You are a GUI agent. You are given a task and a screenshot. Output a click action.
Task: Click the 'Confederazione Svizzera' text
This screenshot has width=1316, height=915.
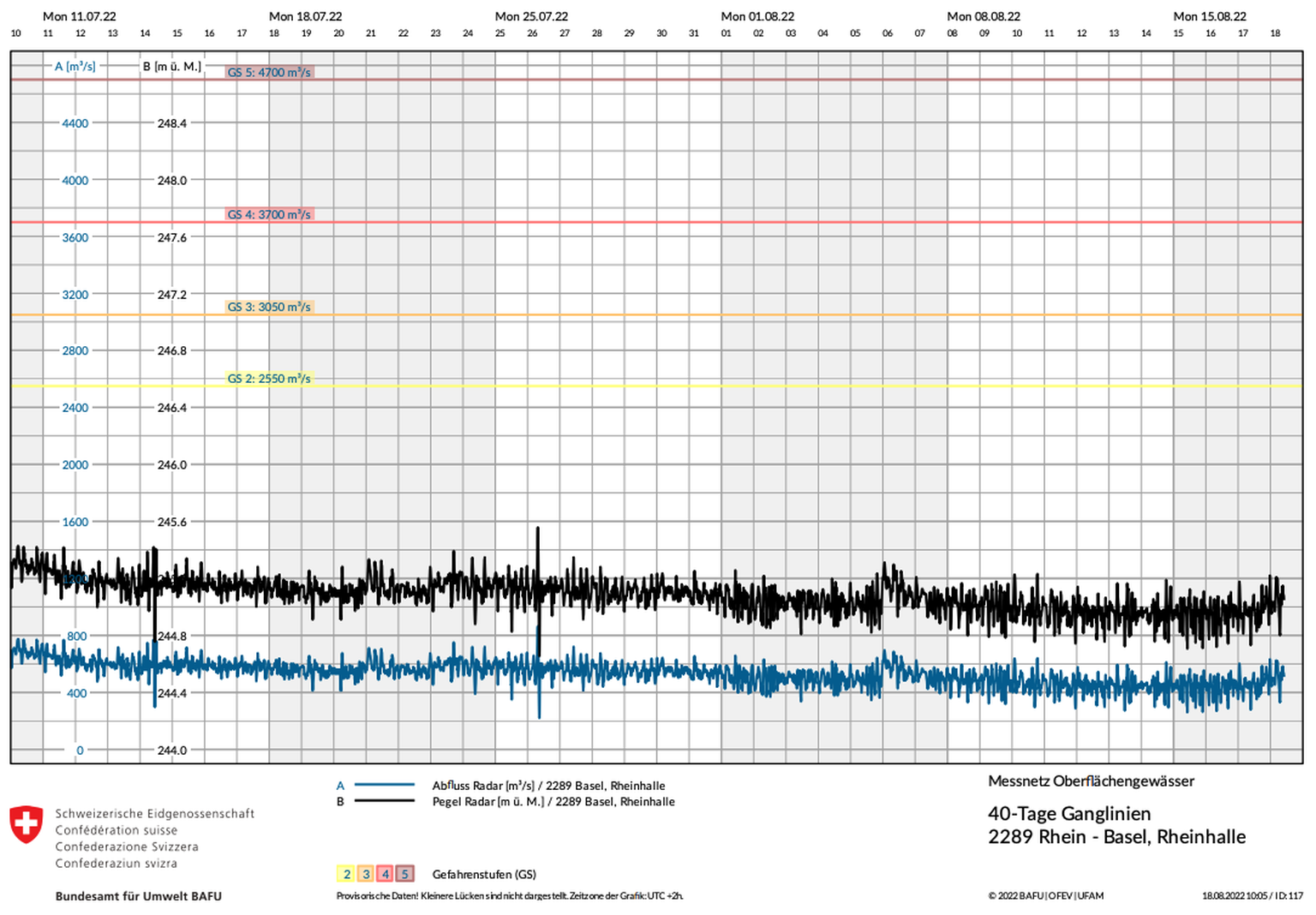tap(127, 846)
